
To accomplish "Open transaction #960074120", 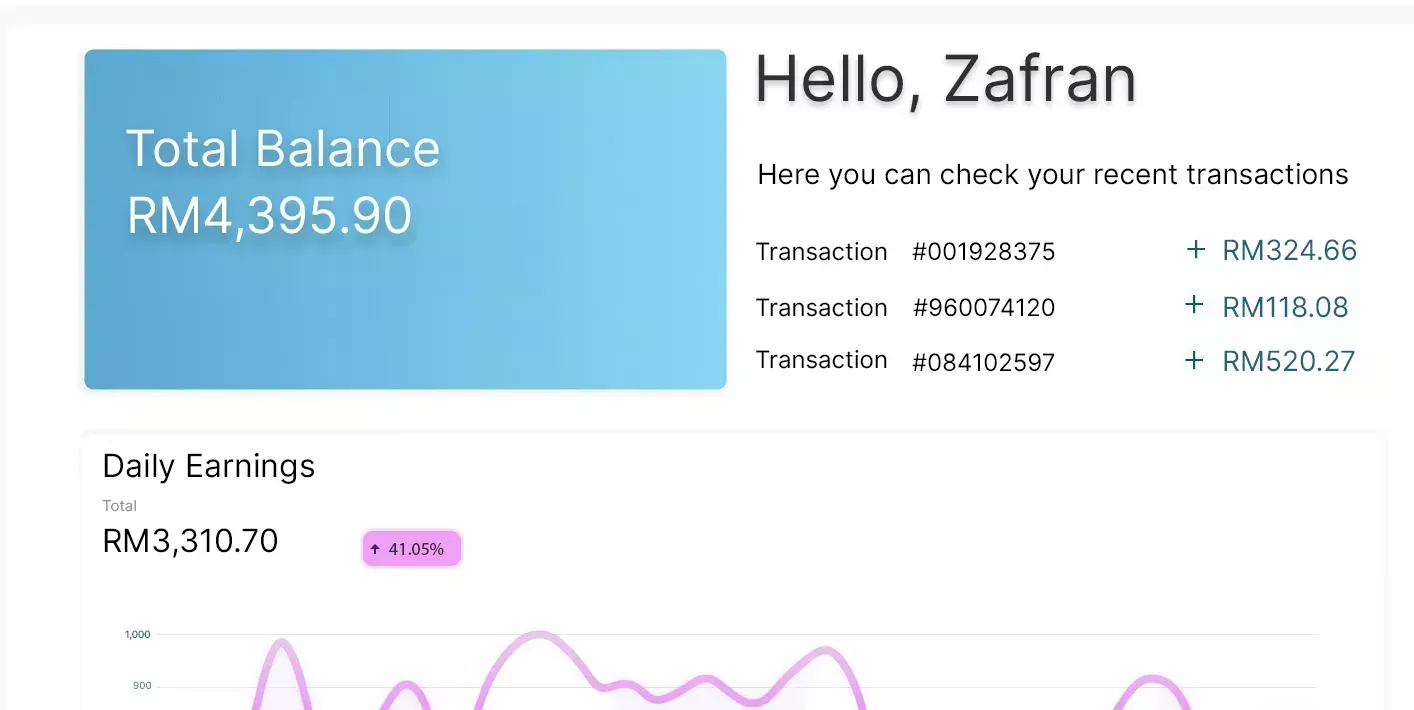I will (x=983, y=308).
